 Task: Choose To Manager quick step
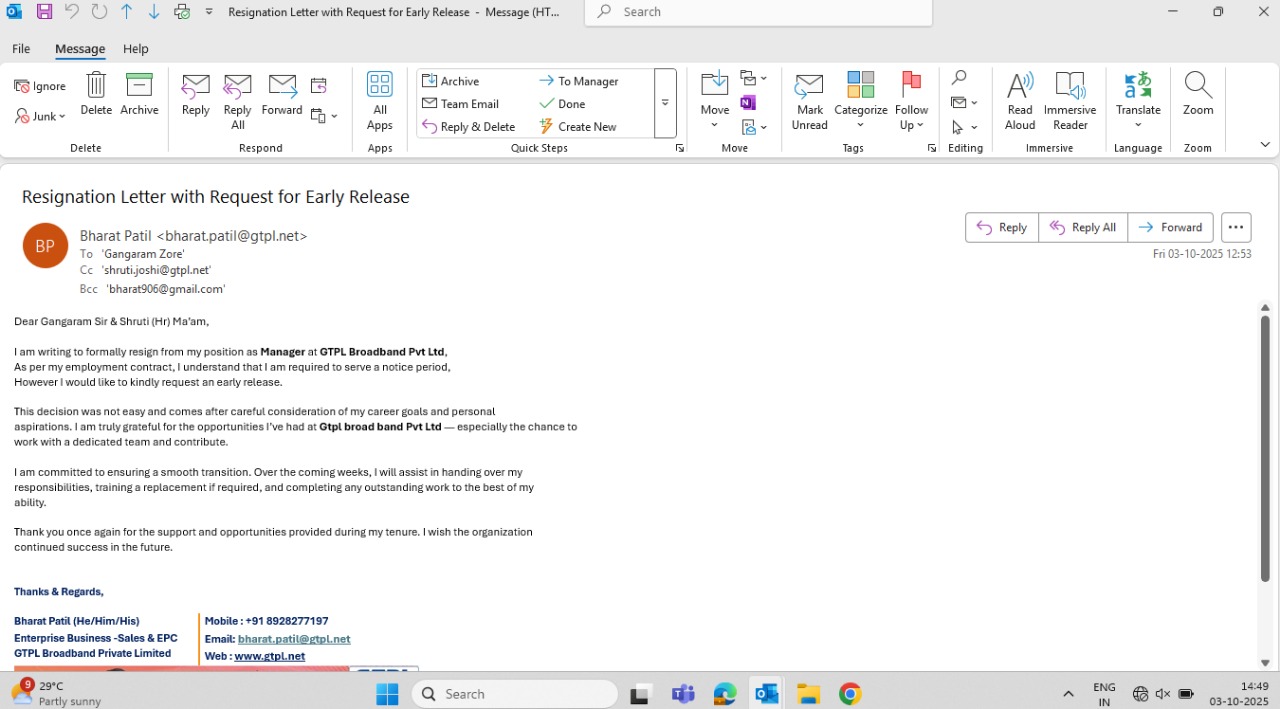pos(579,81)
